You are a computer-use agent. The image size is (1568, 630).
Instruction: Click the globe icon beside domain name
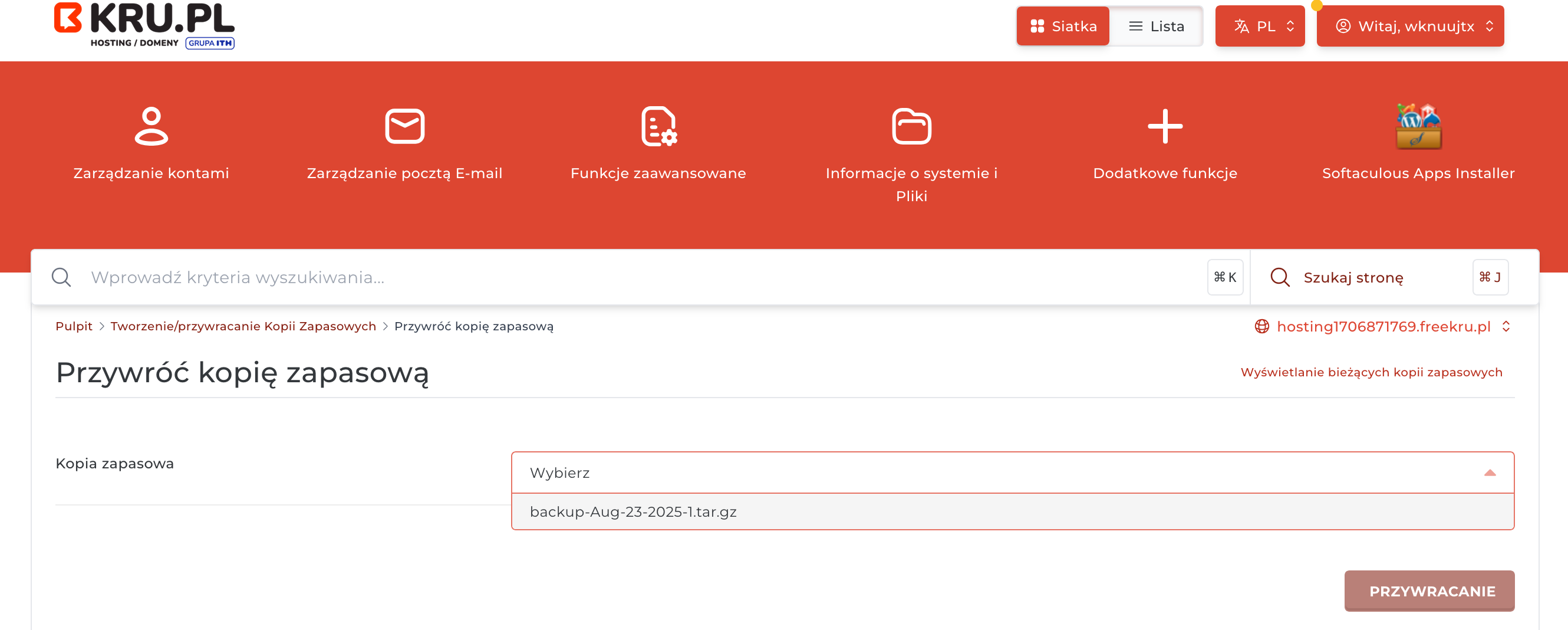tap(1262, 327)
